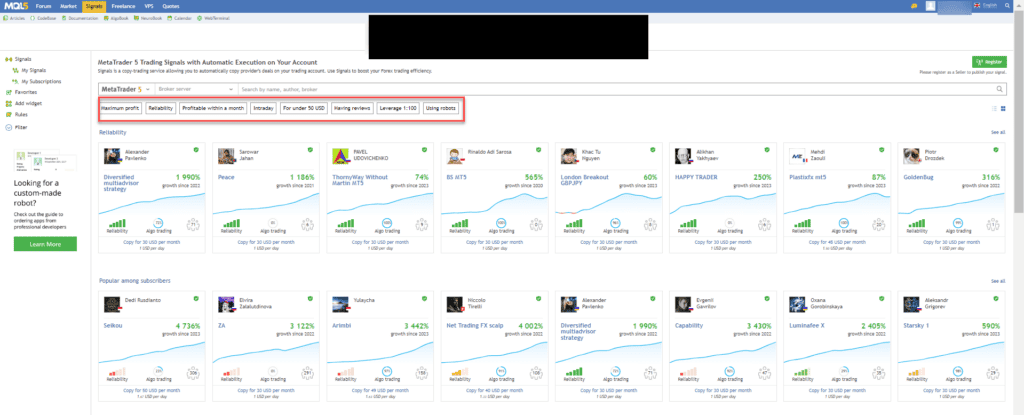Click See all for Reliability section
This screenshot has height=415, width=1024.
(998, 132)
